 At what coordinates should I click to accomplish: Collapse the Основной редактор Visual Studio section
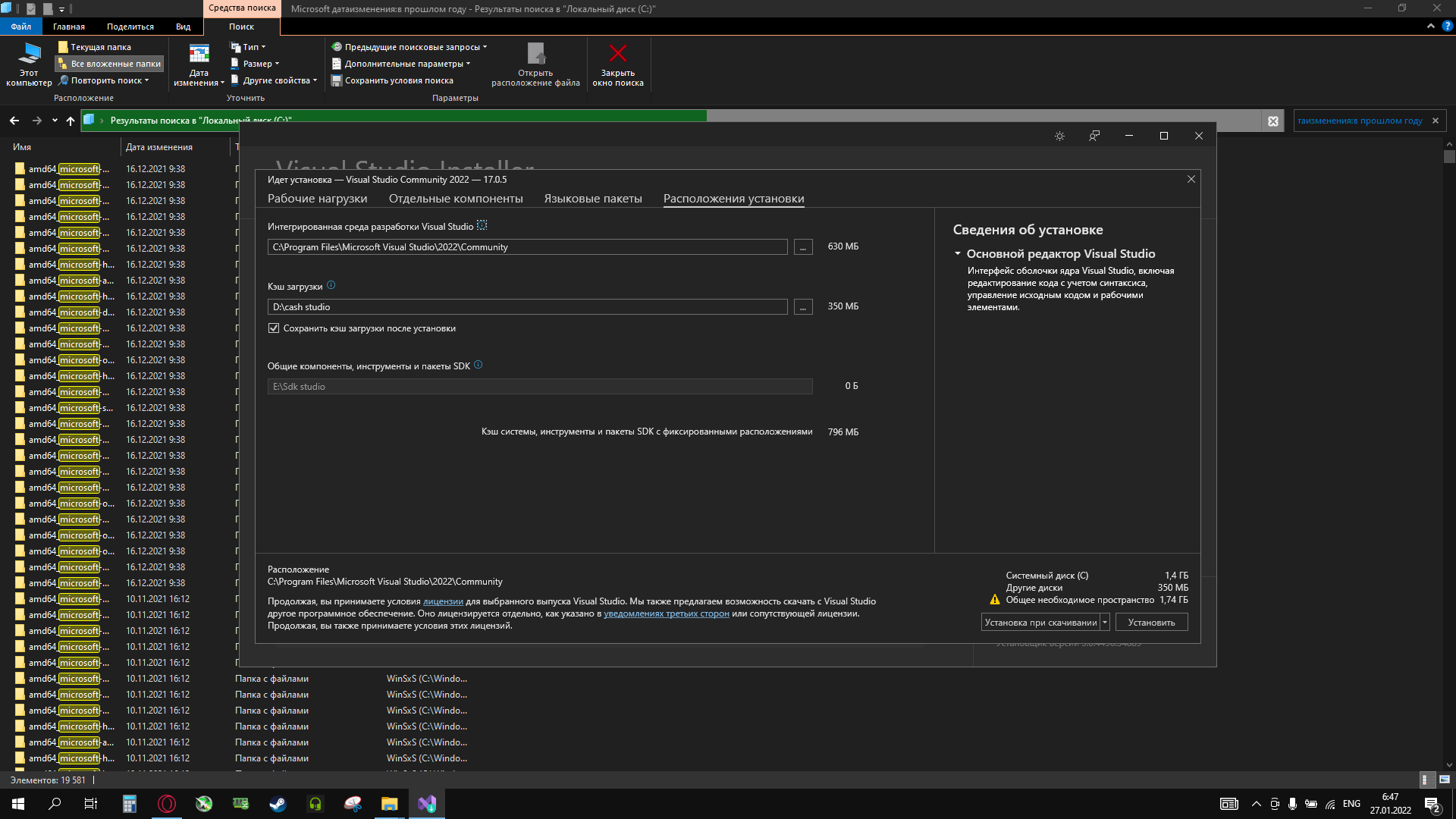click(958, 254)
